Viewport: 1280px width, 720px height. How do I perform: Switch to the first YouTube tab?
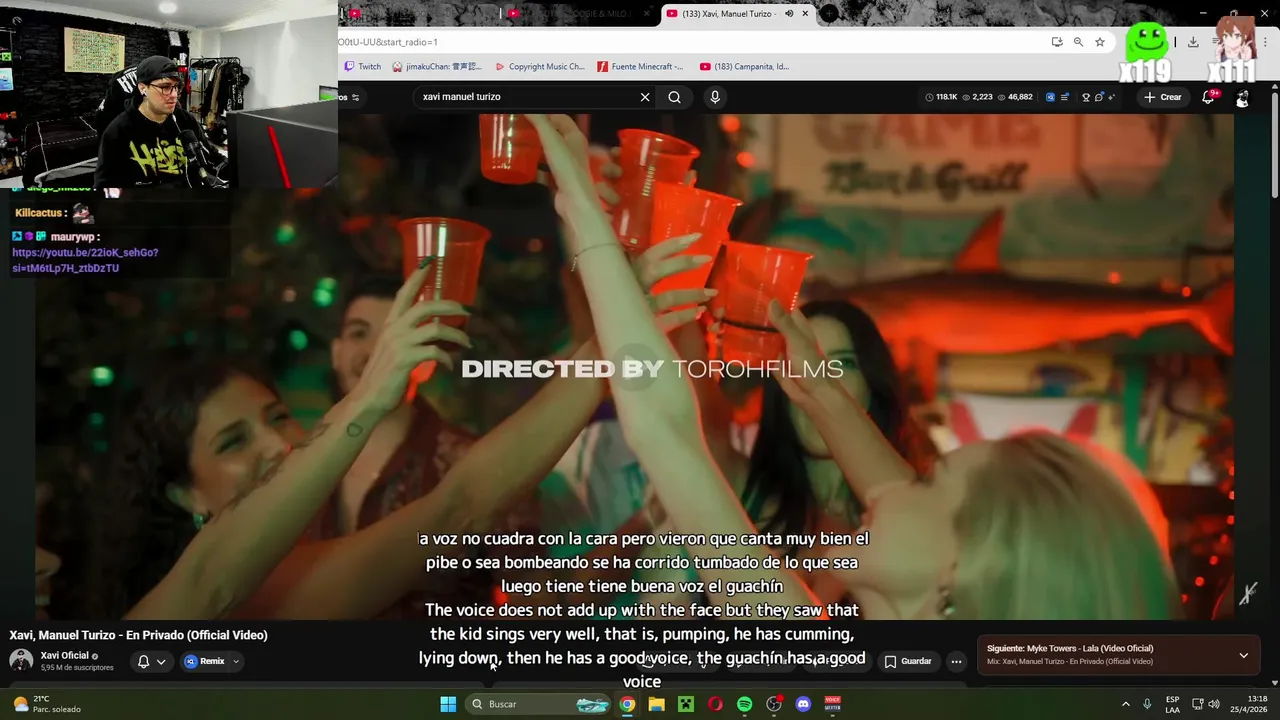(420, 14)
